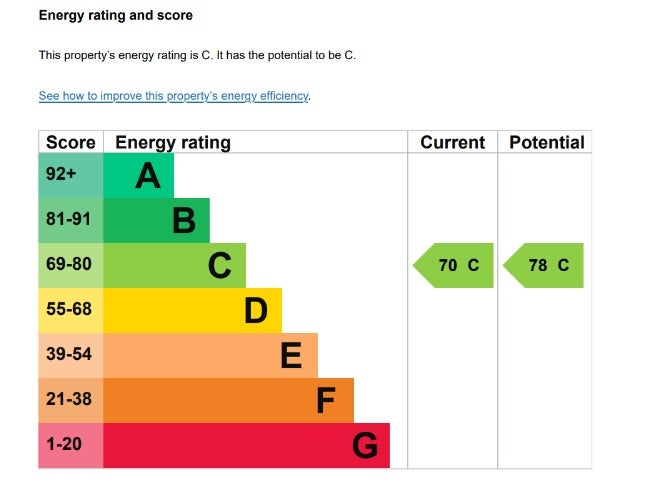Click the 39-54 score range cell
Image resolution: width=662 pixels, height=490 pixels.
point(71,355)
